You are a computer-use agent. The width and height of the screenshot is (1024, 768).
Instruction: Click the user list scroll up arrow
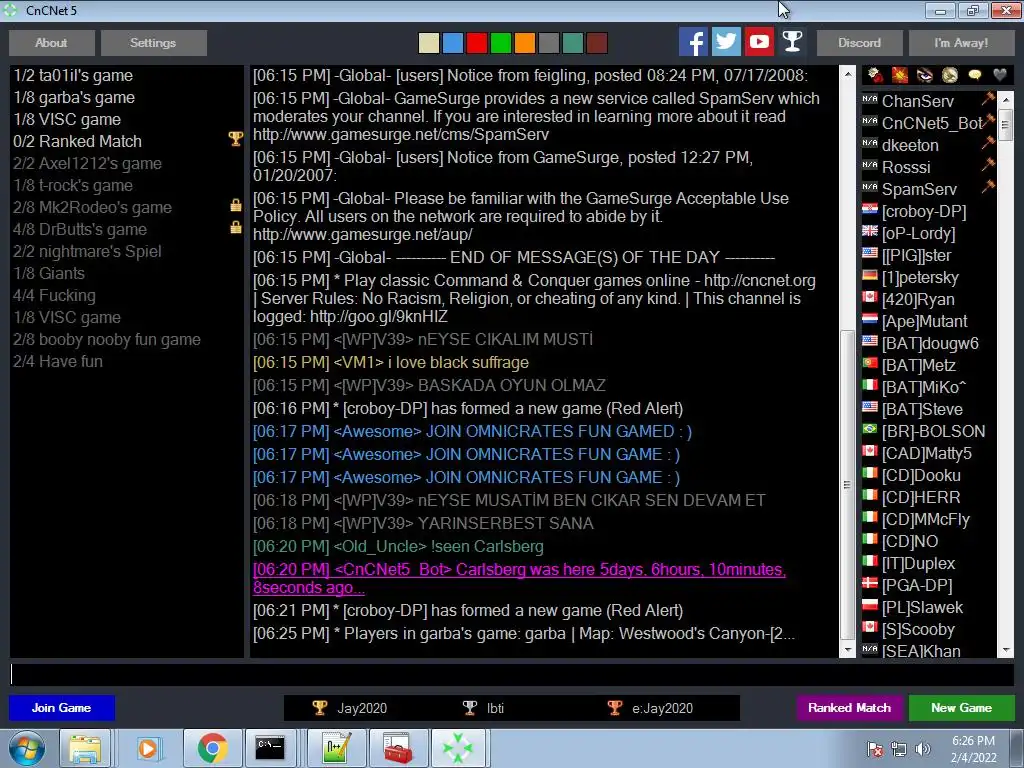[x=1006, y=100]
